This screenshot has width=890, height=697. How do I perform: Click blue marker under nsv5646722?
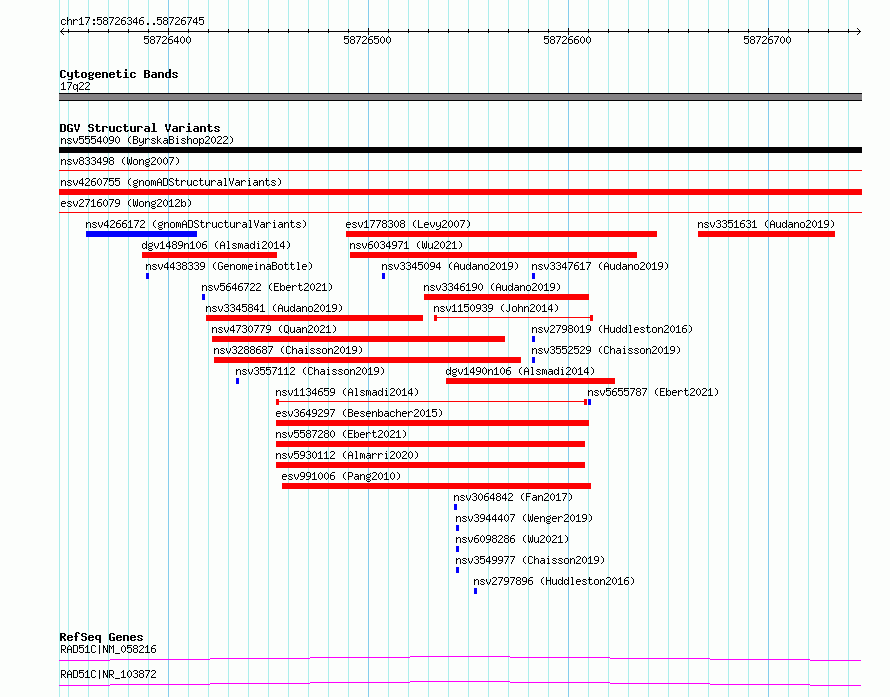pos(204,297)
